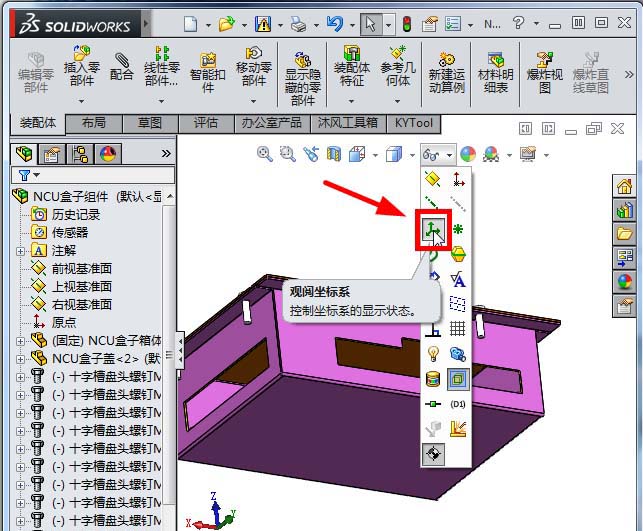
Task: Click the Edit Appearance color sphere
Action: tap(468, 155)
